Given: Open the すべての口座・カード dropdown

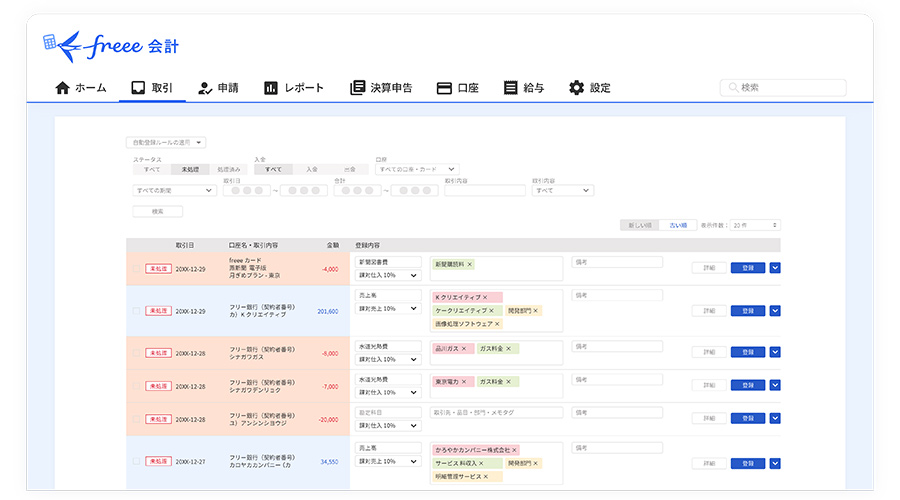Looking at the screenshot, I should click(416, 170).
